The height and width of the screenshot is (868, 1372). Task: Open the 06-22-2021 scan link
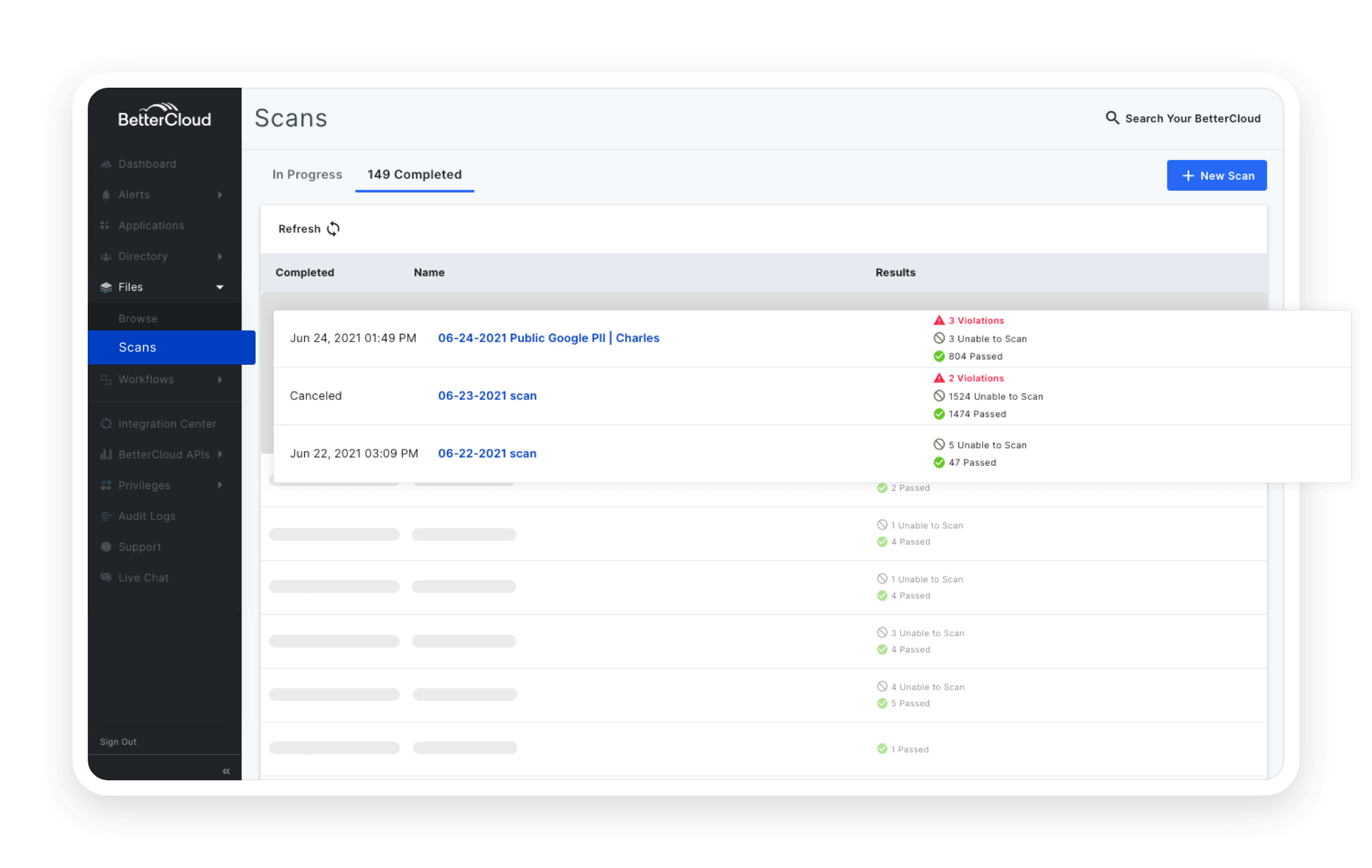[x=487, y=454]
